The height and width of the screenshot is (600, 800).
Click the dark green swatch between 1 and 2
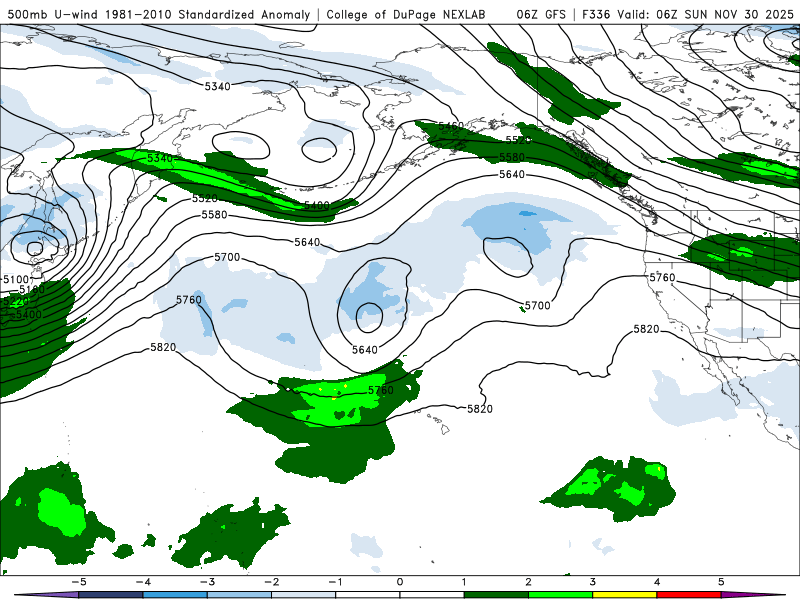point(496,595)
